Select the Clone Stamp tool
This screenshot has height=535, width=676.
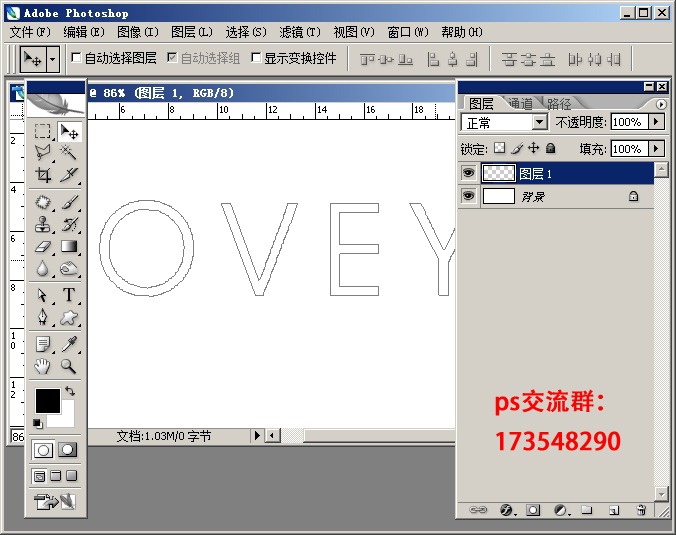(42, 224)
